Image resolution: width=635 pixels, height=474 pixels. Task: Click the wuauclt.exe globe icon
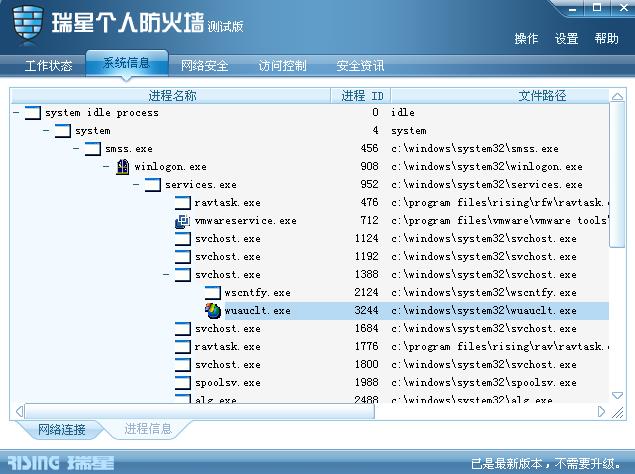click(x=213, y=311)
